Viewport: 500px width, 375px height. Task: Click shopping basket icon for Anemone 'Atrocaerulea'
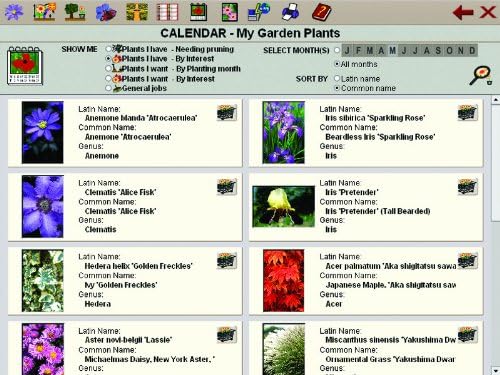pyautogui.click(x=227, y=112)
